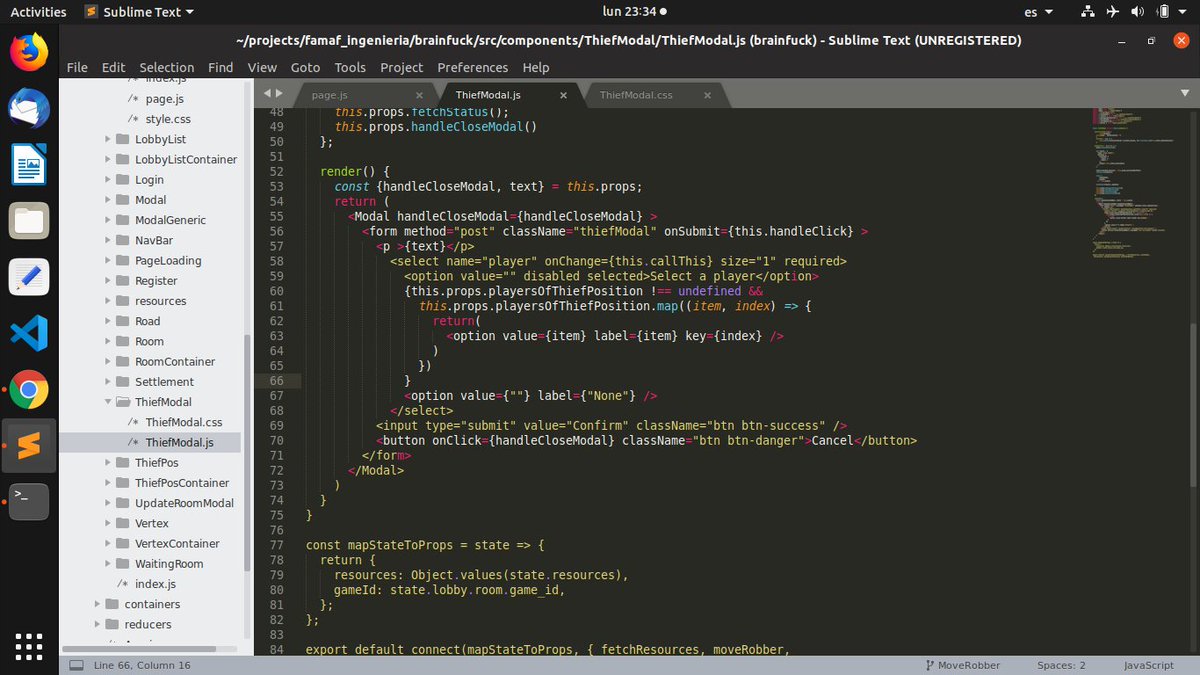Open the Goto menu
The width and height of the screenshot is (1200, 675).
coord(305,67)
